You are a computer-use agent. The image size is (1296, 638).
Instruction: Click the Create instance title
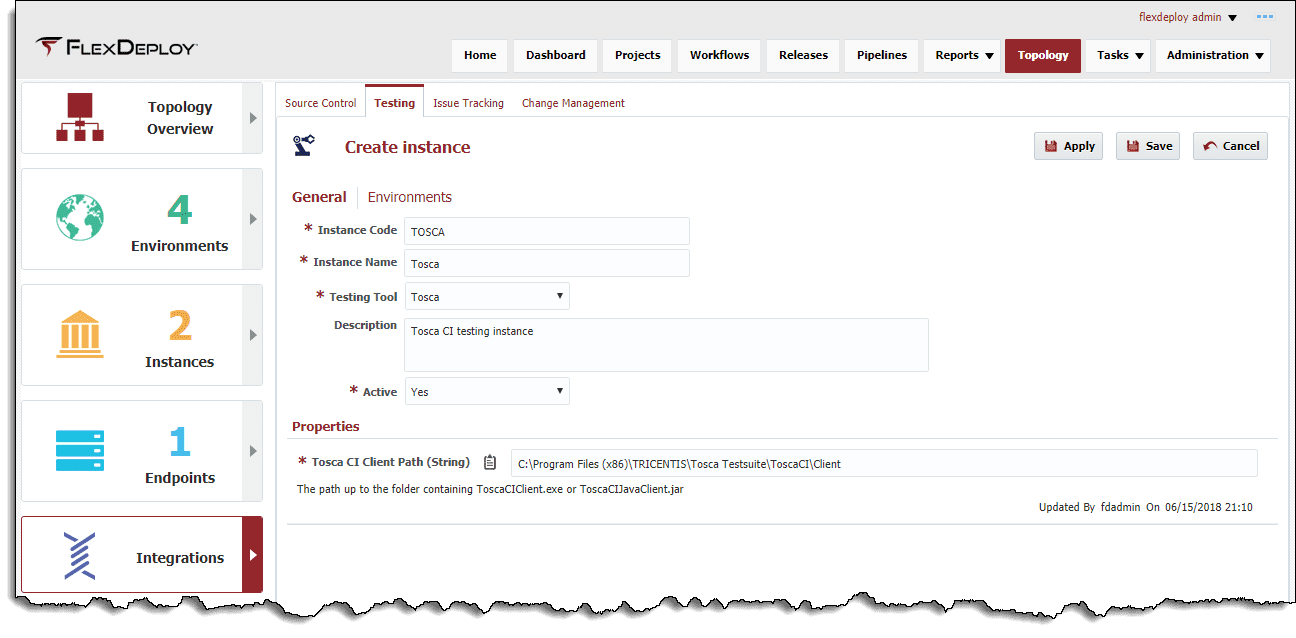pos(408,147)
